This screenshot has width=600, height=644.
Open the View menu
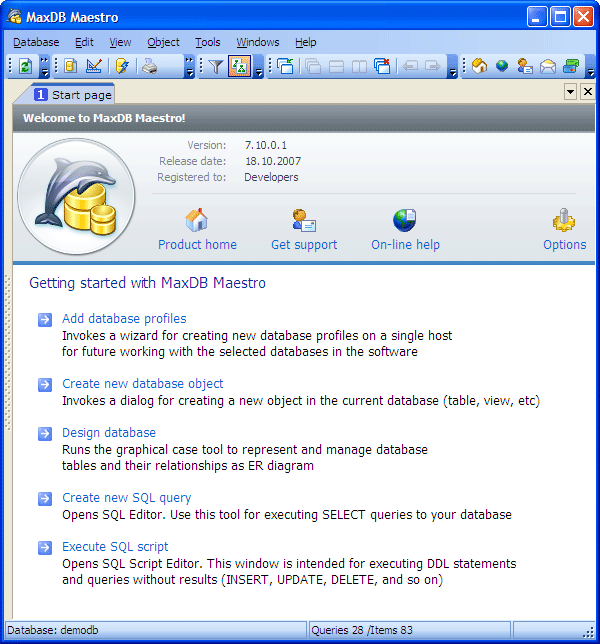120,42
